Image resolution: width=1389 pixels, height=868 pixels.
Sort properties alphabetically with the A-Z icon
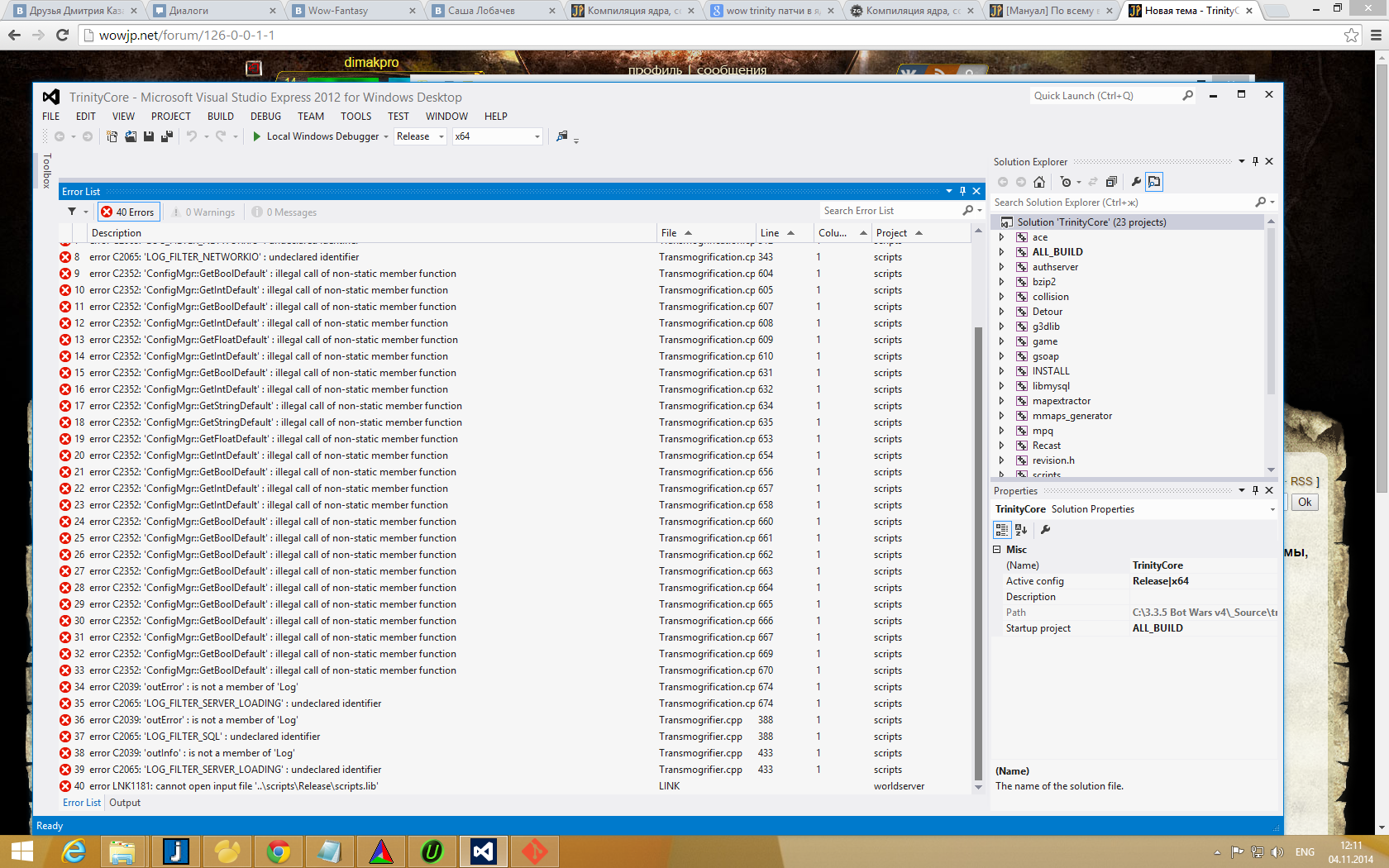[x=1021, y=530]
